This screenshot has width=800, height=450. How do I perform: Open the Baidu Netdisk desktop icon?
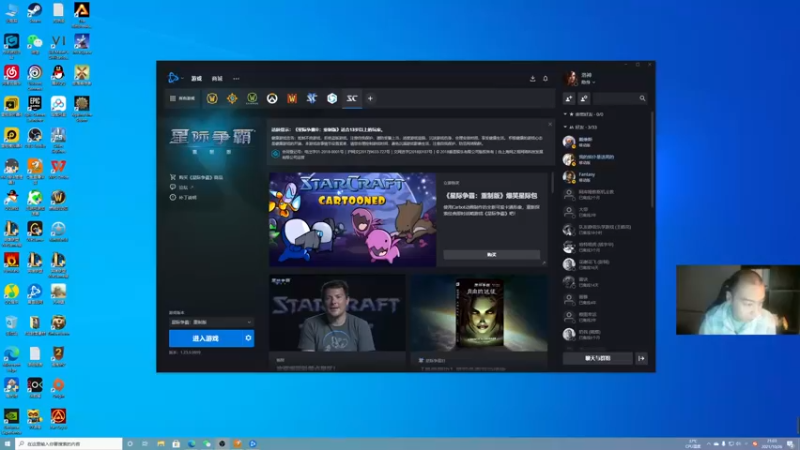(x=58, y=107)
